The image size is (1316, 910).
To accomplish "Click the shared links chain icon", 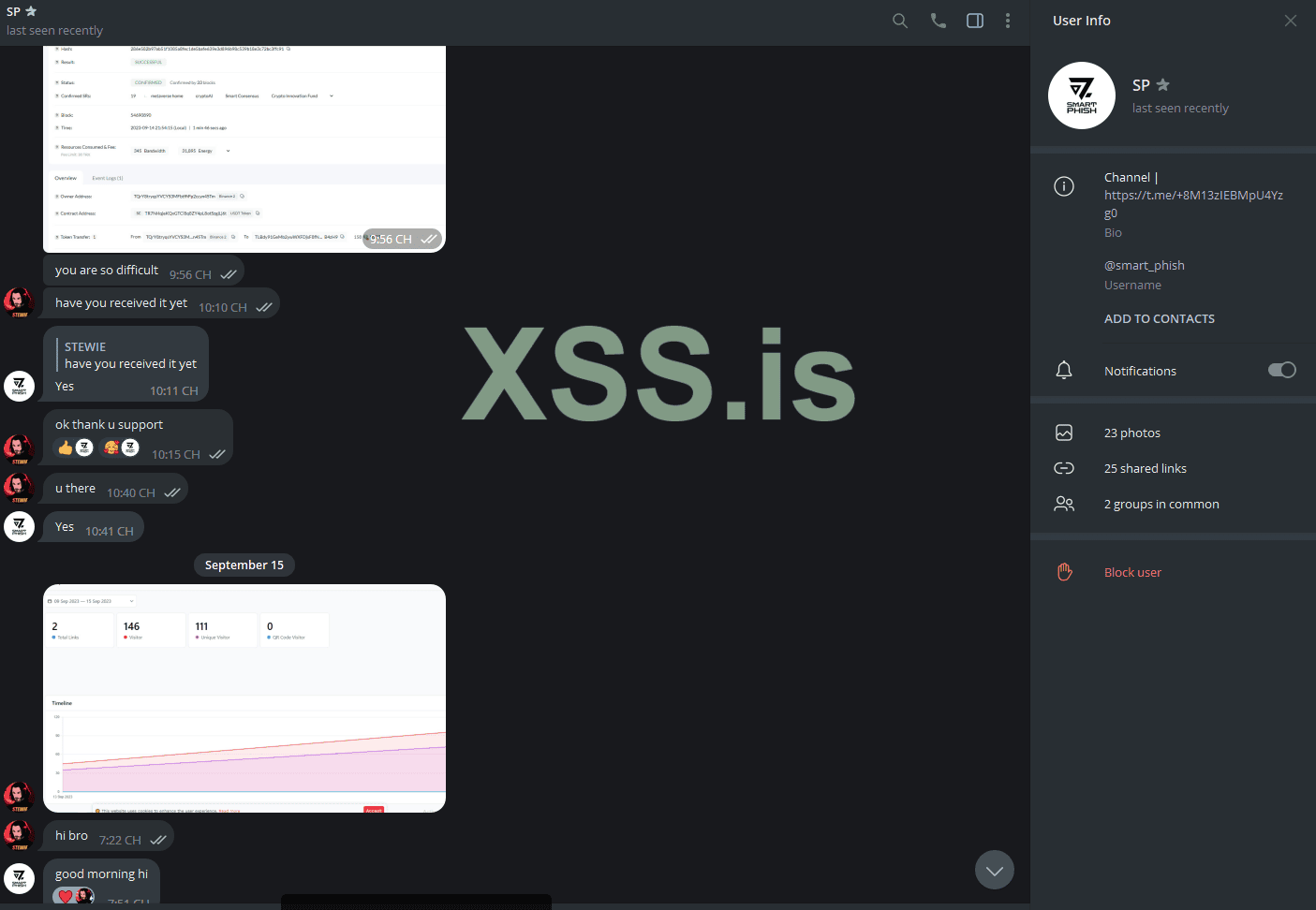I will (1064, 468).
